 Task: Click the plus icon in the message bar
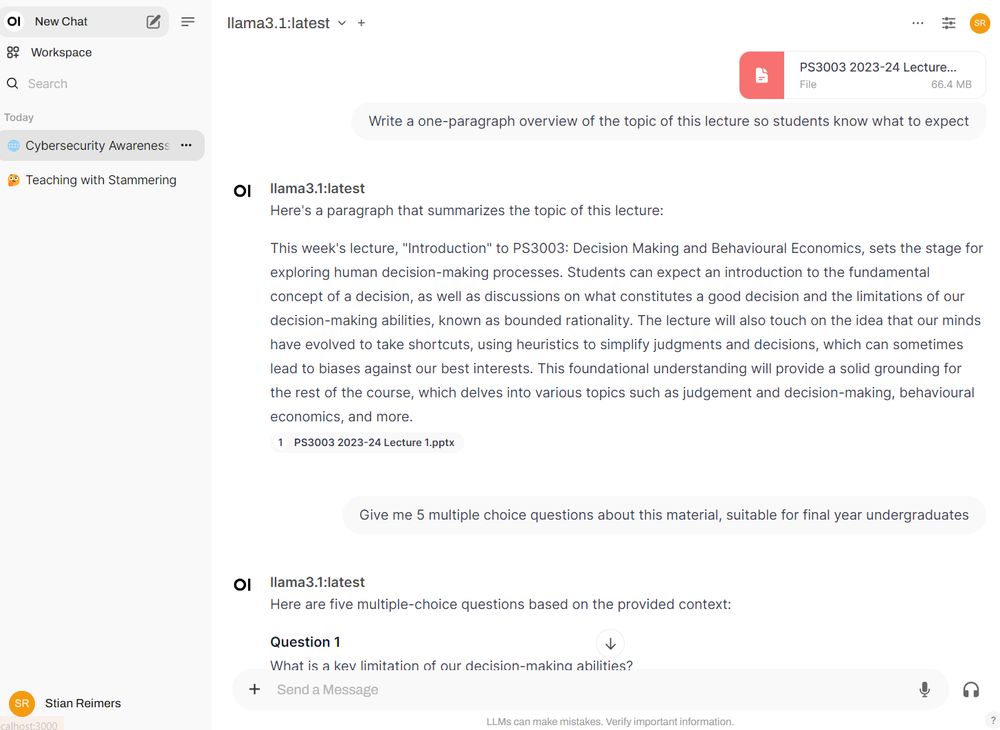254,689
